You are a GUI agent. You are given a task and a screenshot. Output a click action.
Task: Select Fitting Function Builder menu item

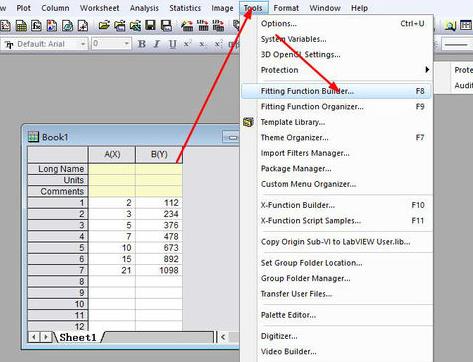[336, 91]
